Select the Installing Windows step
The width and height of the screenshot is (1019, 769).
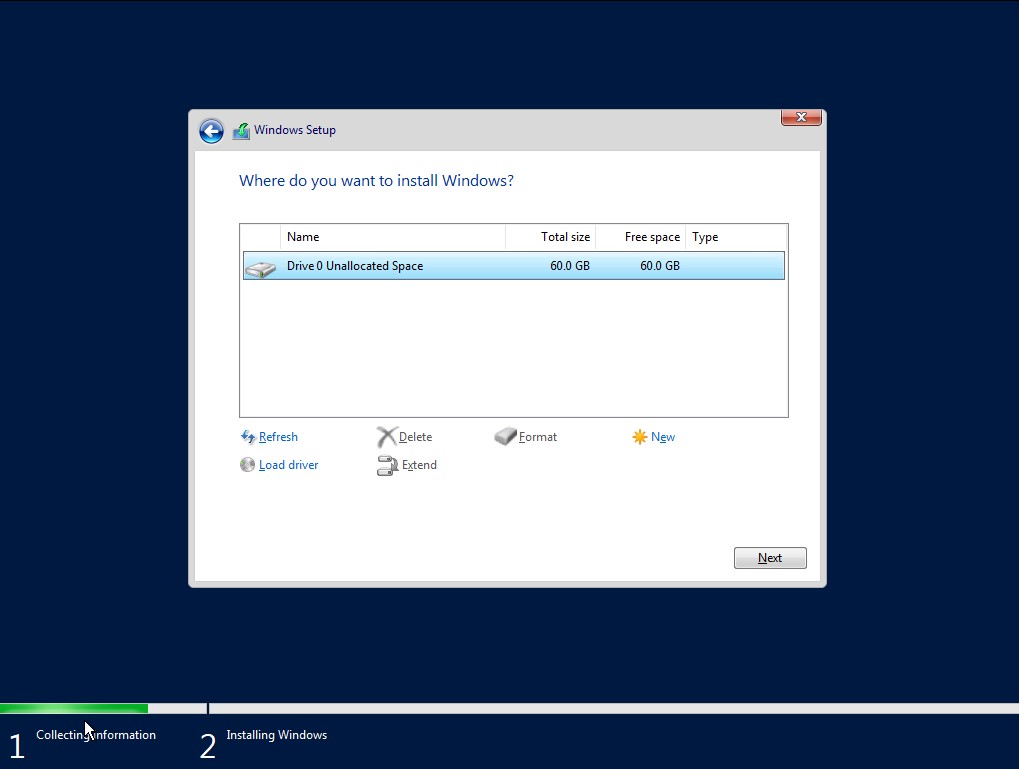click(276, 734)
